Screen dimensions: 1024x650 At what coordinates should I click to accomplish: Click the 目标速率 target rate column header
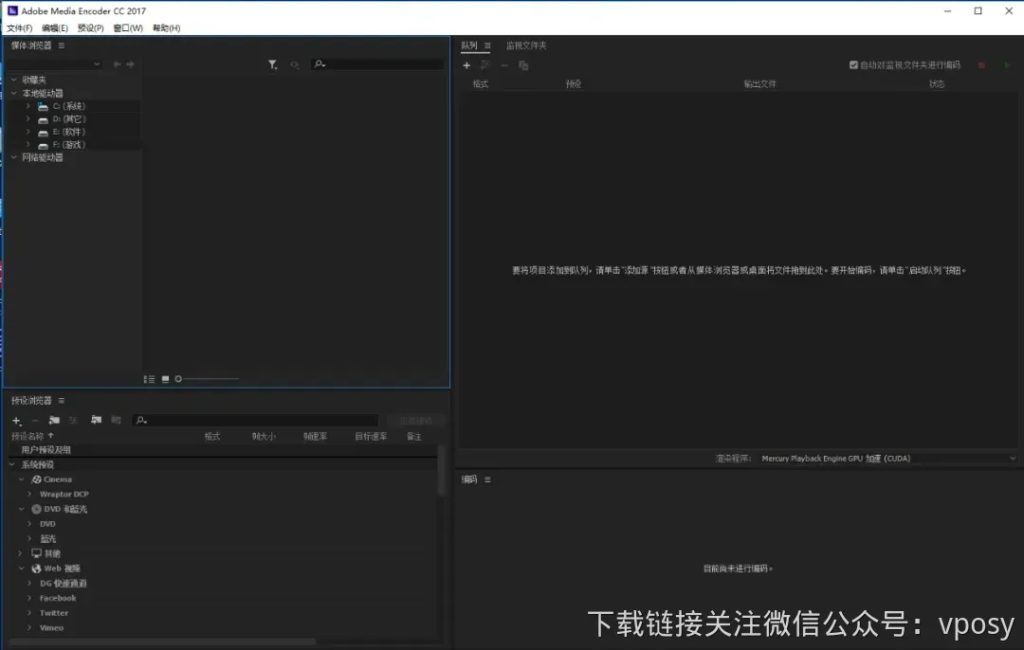pyautogui.click(x=371, y=436)
